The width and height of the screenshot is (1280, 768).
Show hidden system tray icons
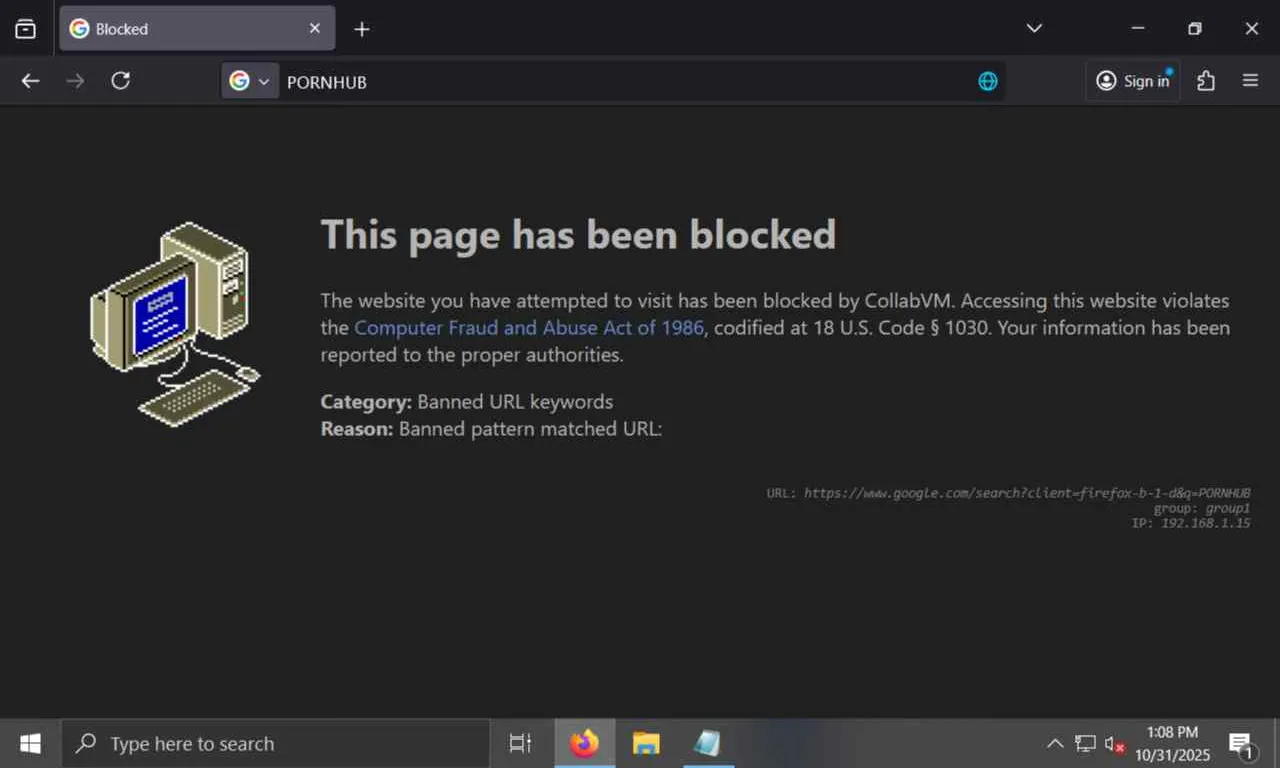(1055, 743)
